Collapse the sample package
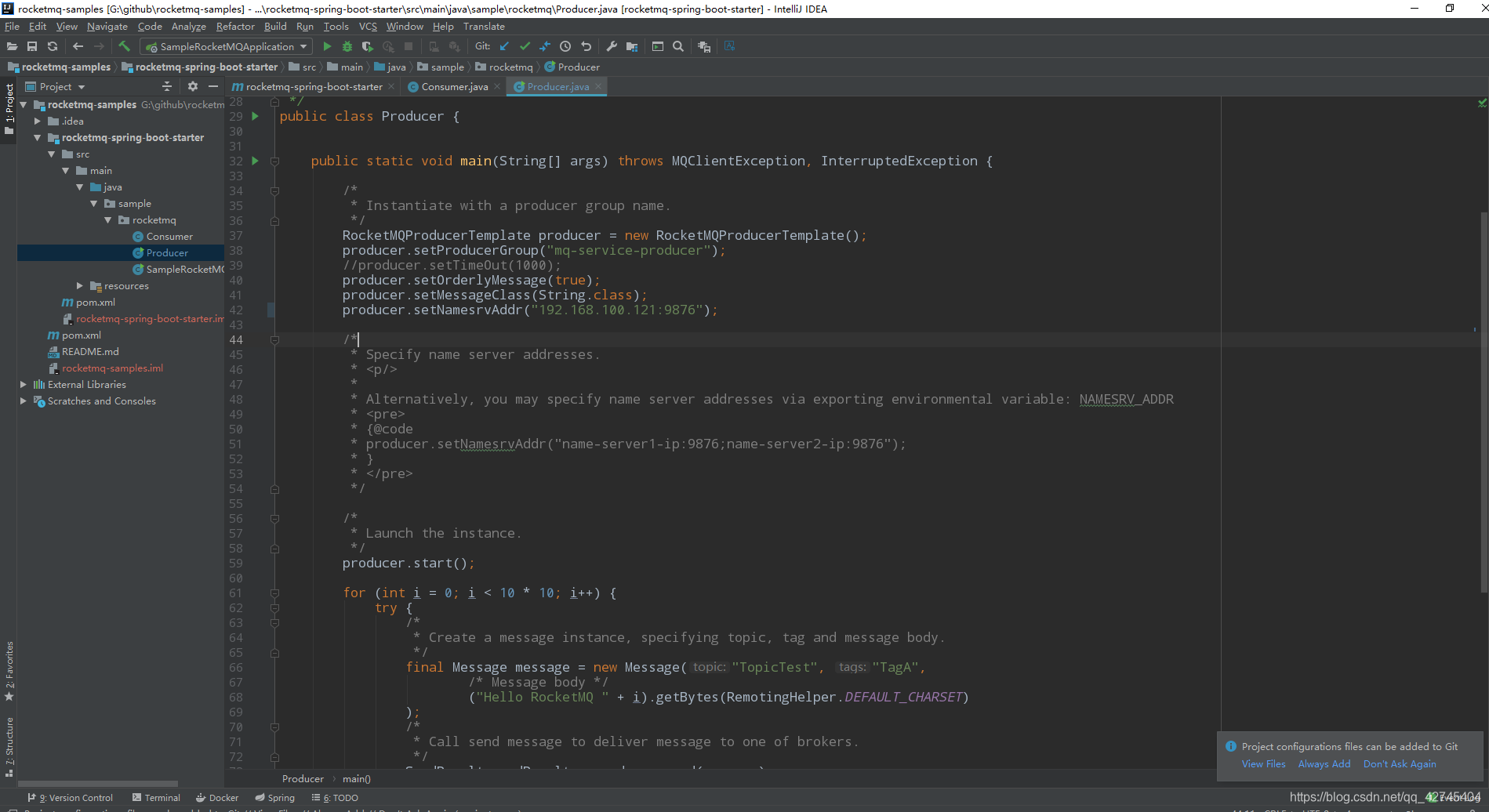1489x812 pixels. [x=94, y=203]
